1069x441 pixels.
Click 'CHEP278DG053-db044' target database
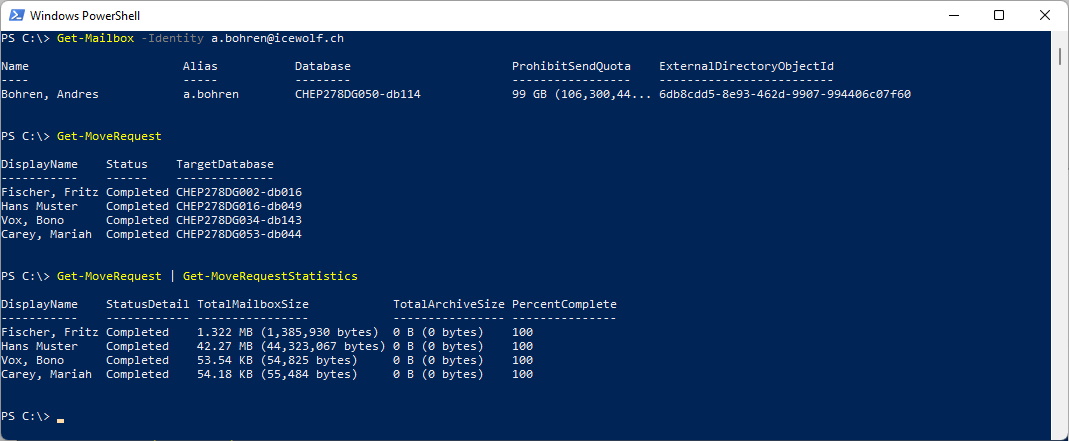239,234
